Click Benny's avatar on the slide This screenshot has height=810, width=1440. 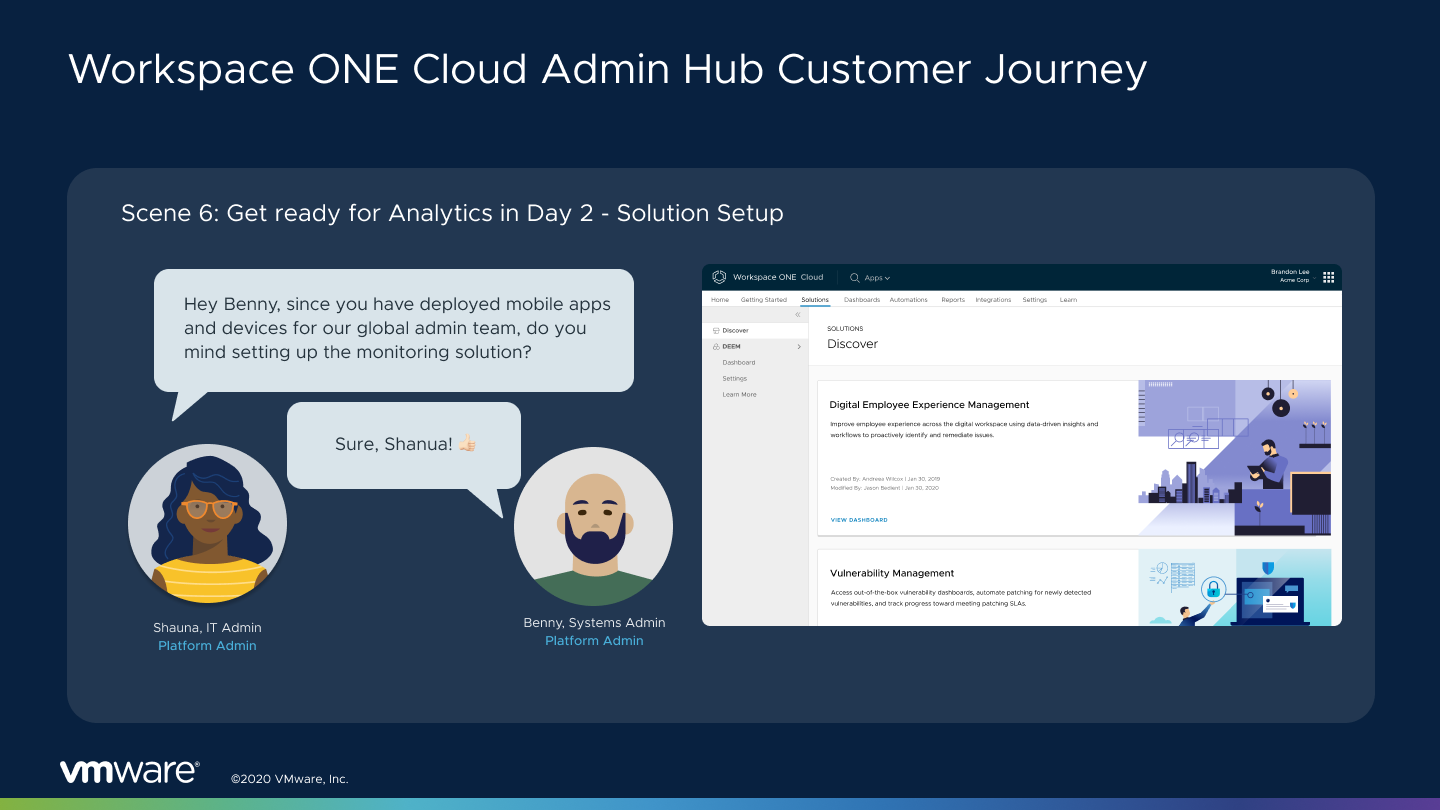[594, 526]
